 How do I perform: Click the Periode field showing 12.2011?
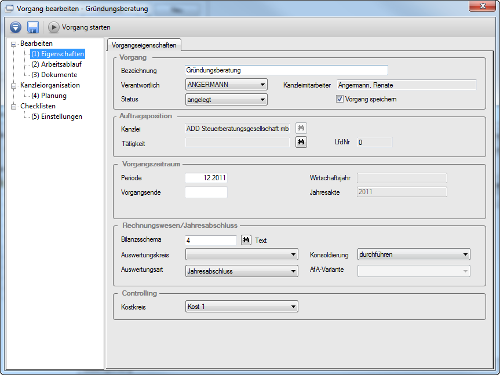(x=206, y=178)
